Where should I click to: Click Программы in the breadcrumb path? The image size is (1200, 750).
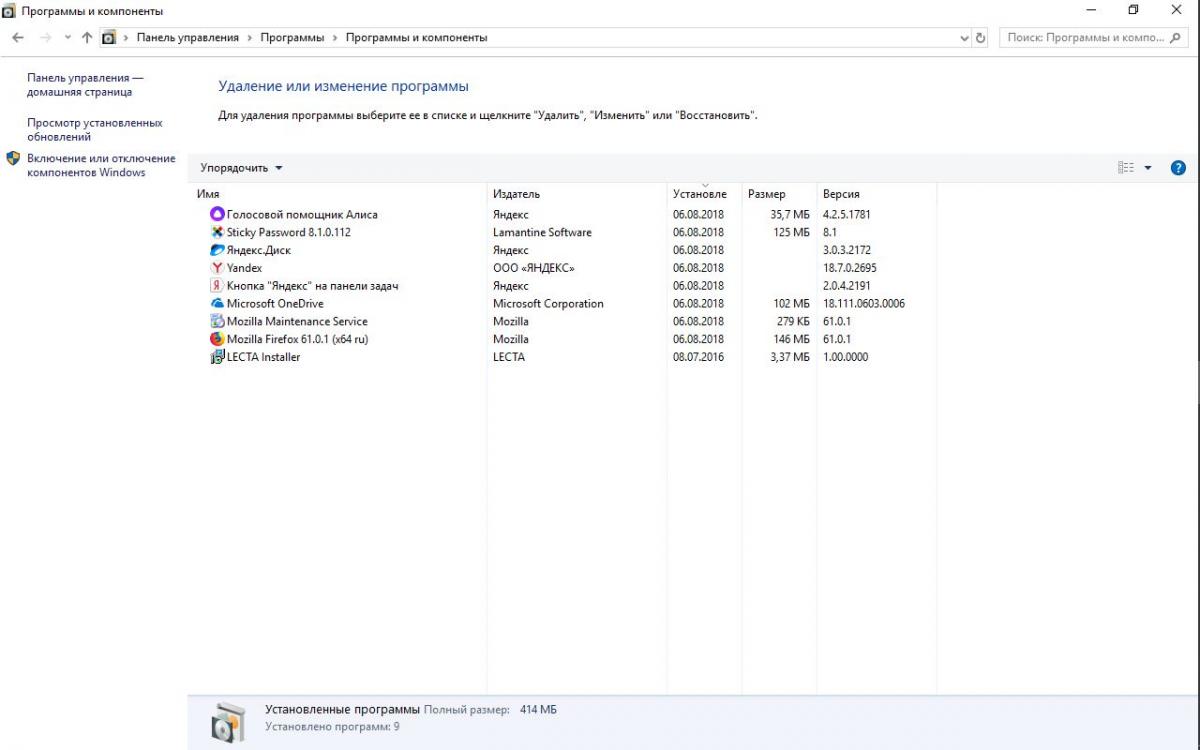[x=292, y=38]
